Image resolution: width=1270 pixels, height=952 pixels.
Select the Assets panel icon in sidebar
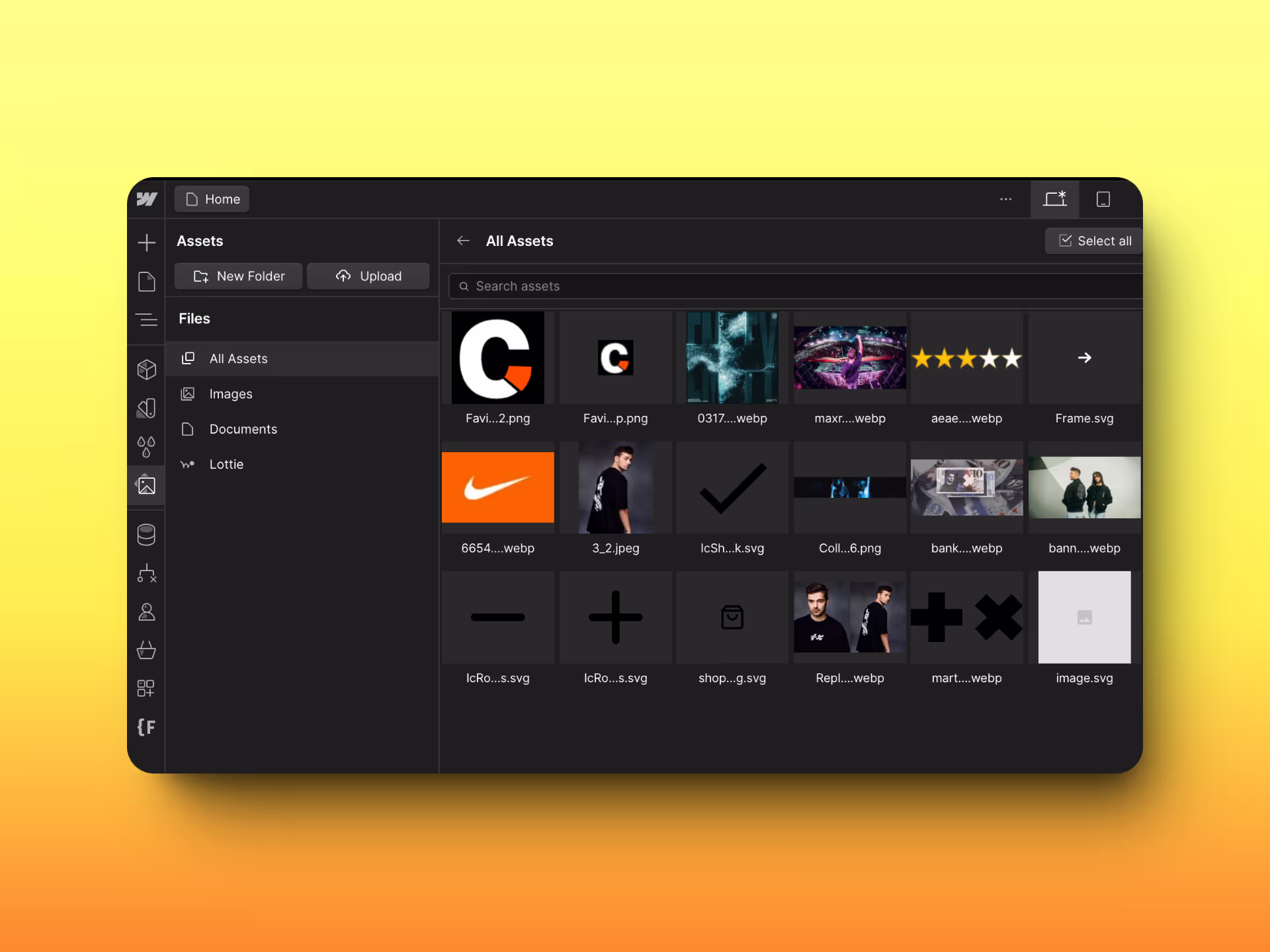pos(146,485)
